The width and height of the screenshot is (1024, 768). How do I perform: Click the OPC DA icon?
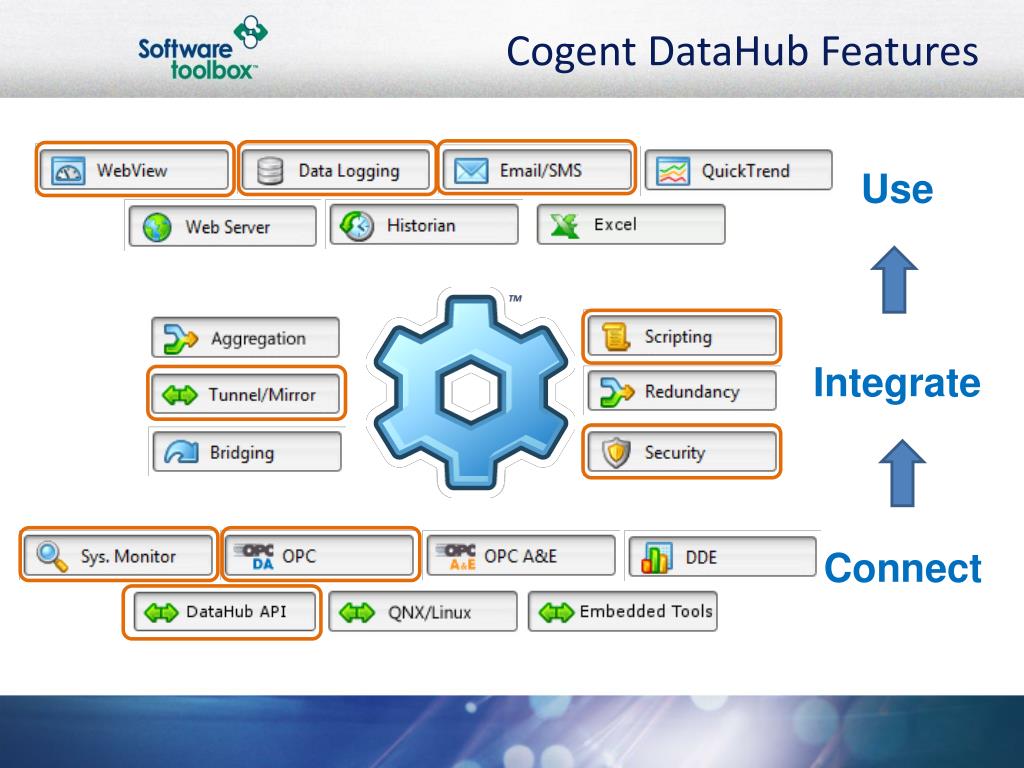[x=255, y=556]
